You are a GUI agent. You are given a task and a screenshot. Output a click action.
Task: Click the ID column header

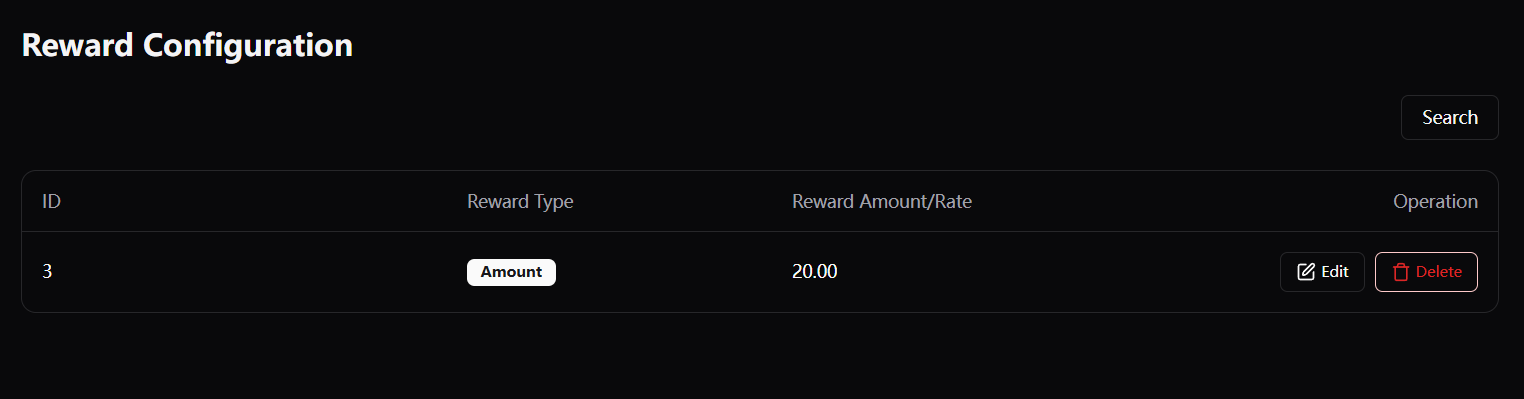52,201
